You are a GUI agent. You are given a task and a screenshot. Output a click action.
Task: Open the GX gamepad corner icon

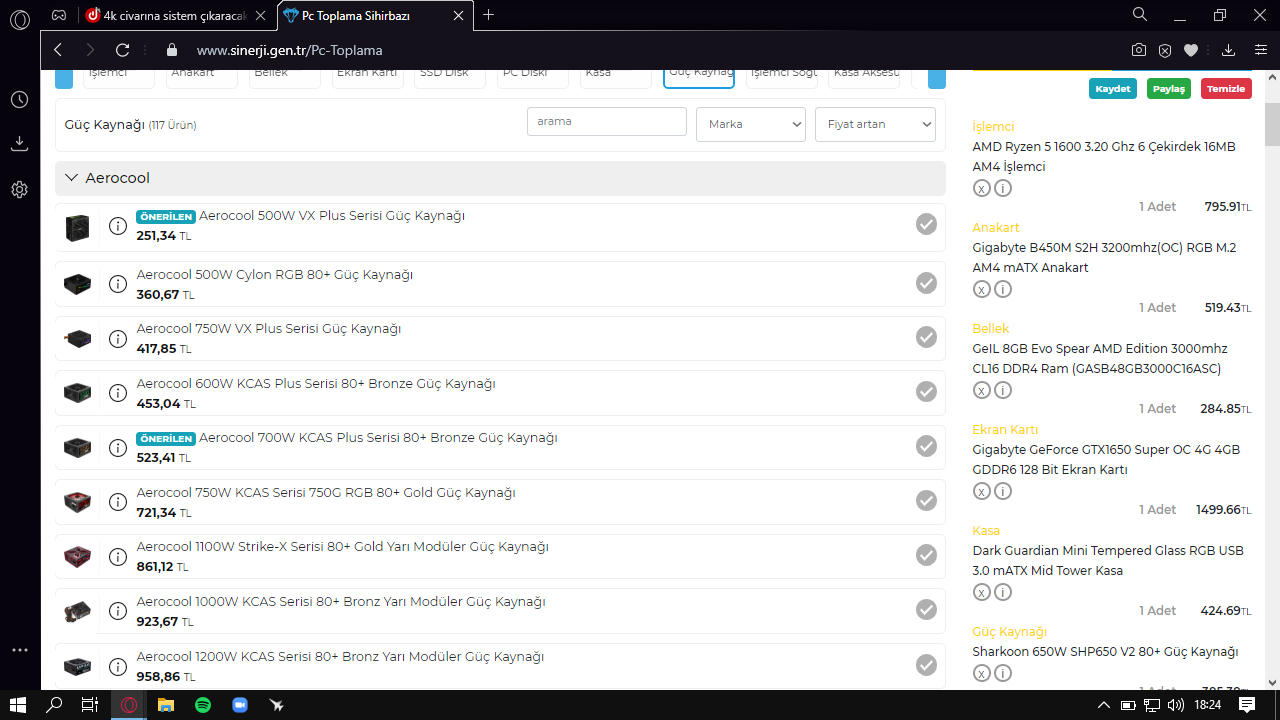60,15
